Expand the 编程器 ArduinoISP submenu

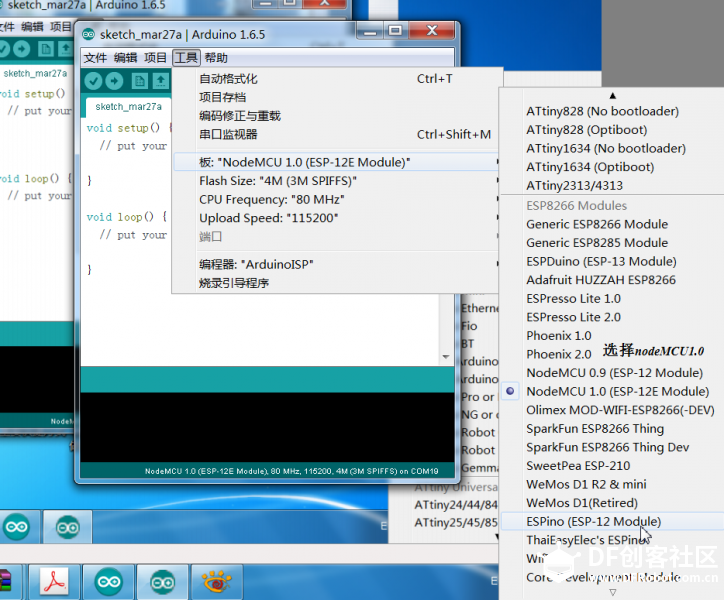point(336,264)
